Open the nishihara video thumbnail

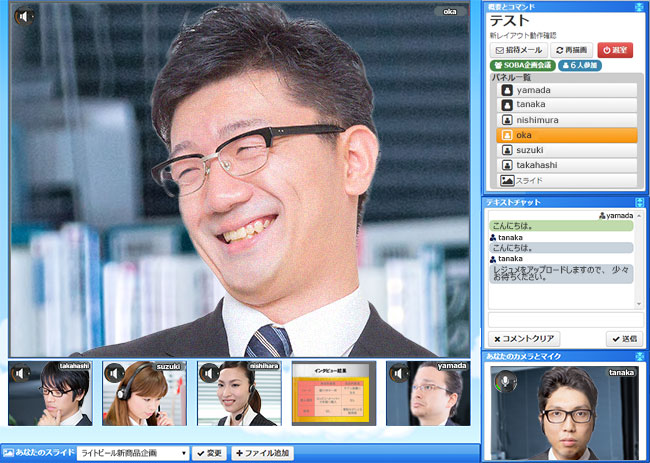coord(239,393)
